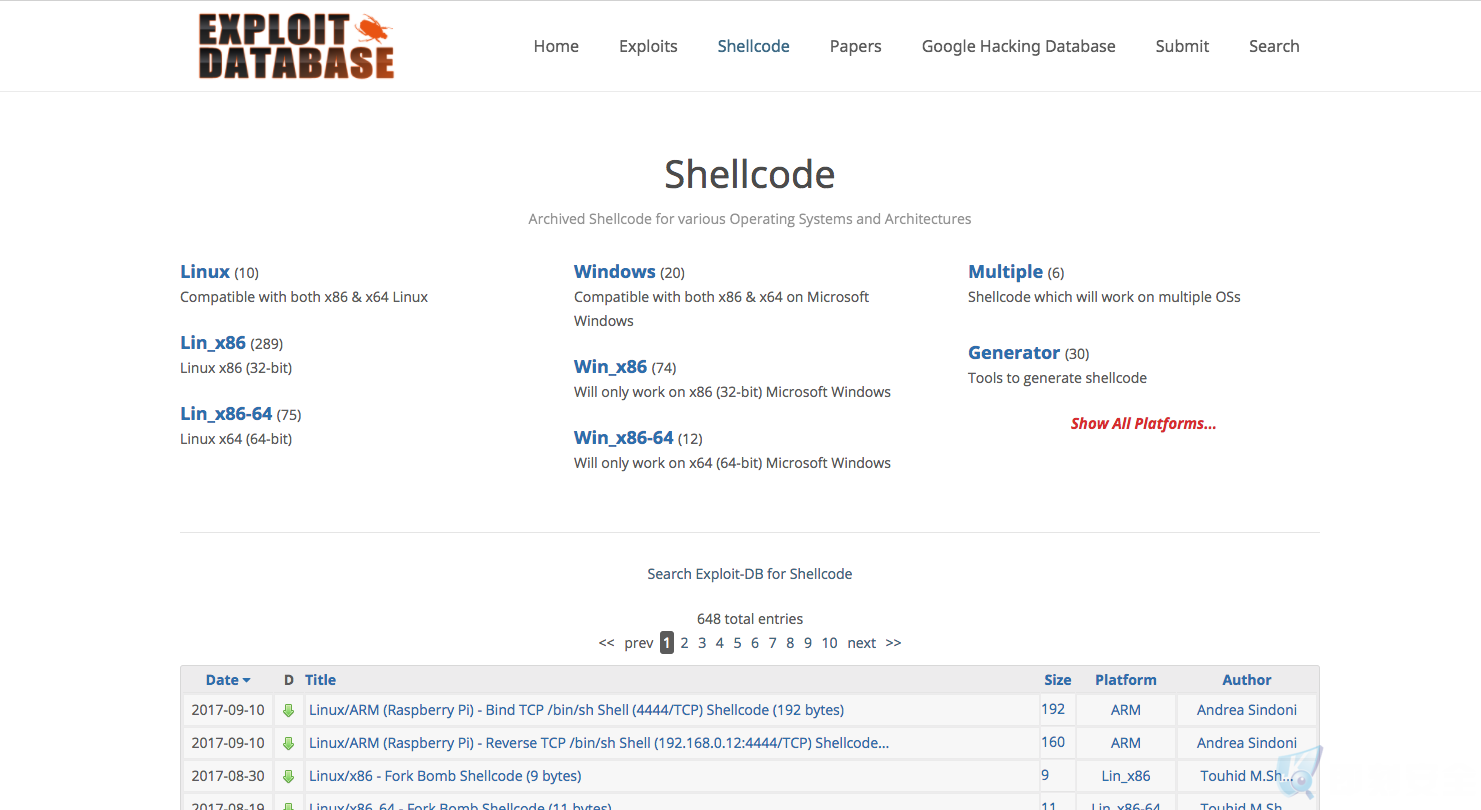
Task: Click the D column header
Action: (x=289, y=680)
